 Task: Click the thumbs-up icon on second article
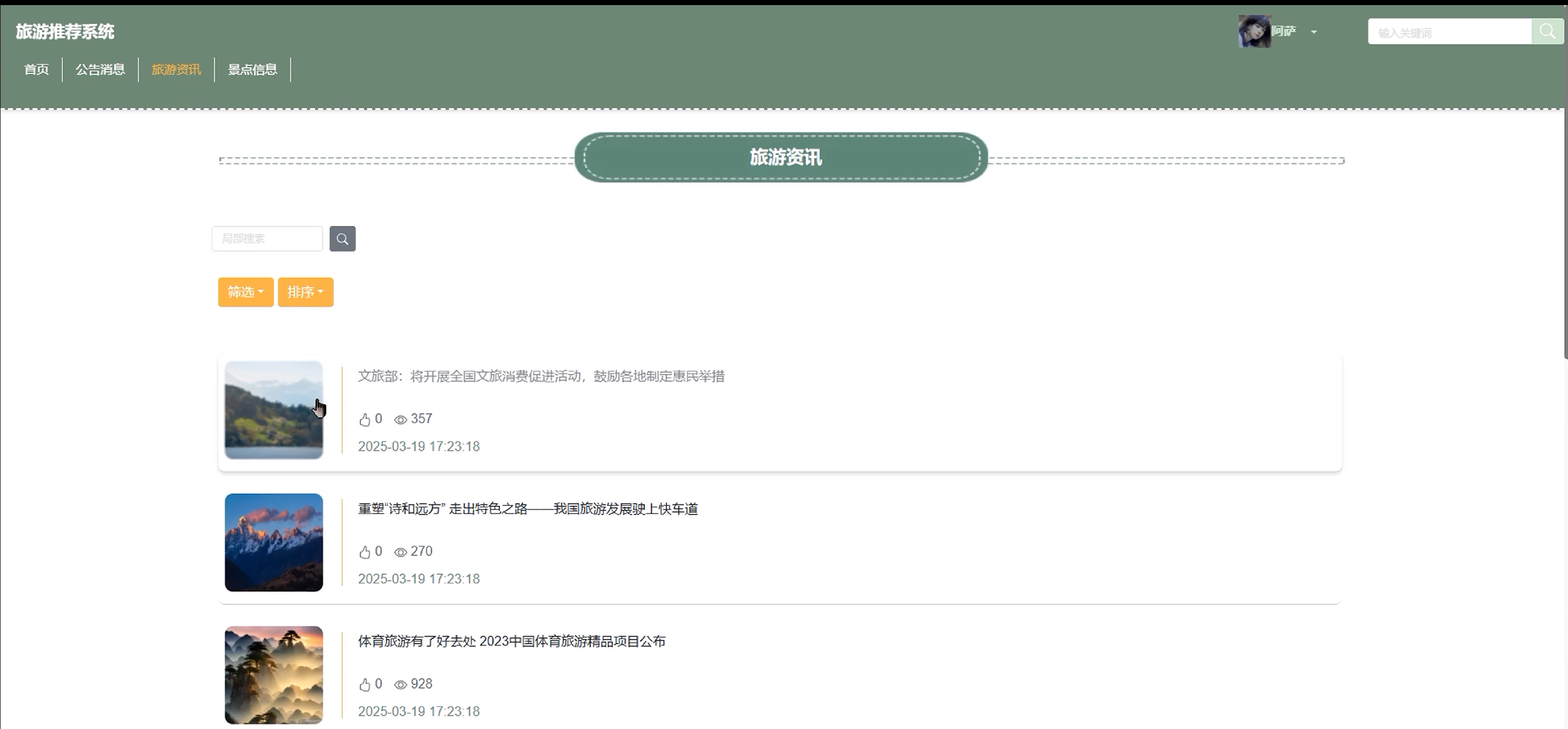click(x=365, y=552)
